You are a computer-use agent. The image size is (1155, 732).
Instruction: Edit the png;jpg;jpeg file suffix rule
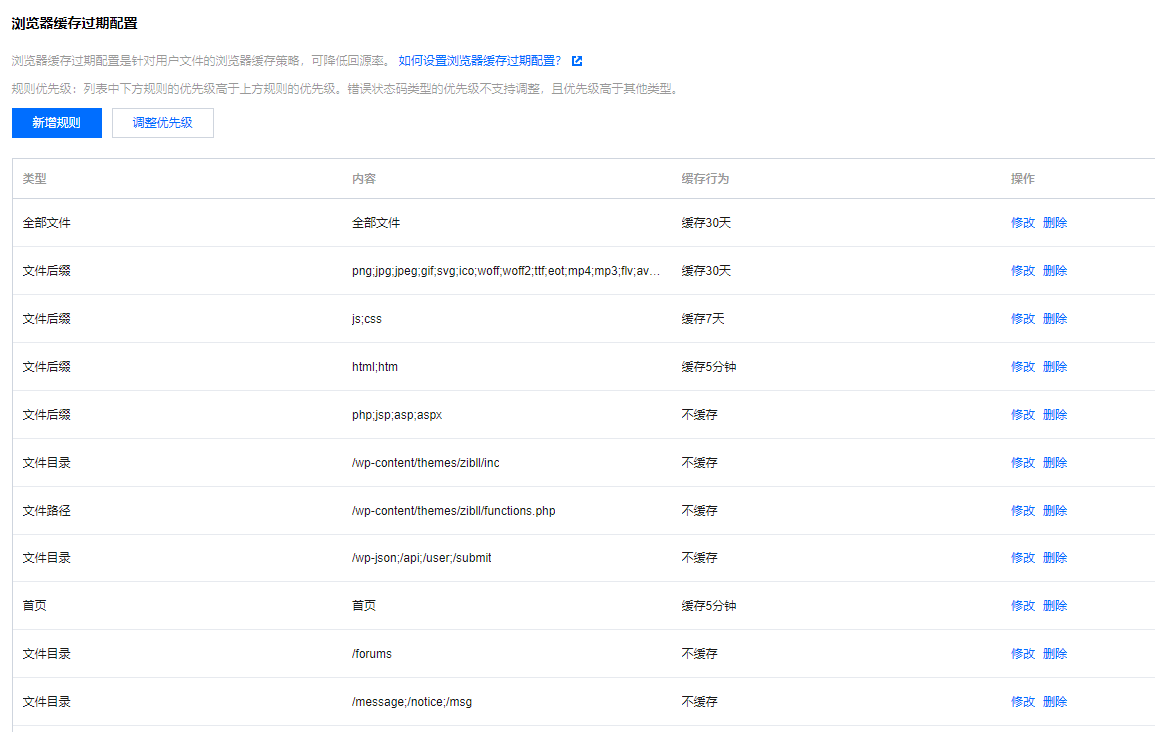[1023, 270]
